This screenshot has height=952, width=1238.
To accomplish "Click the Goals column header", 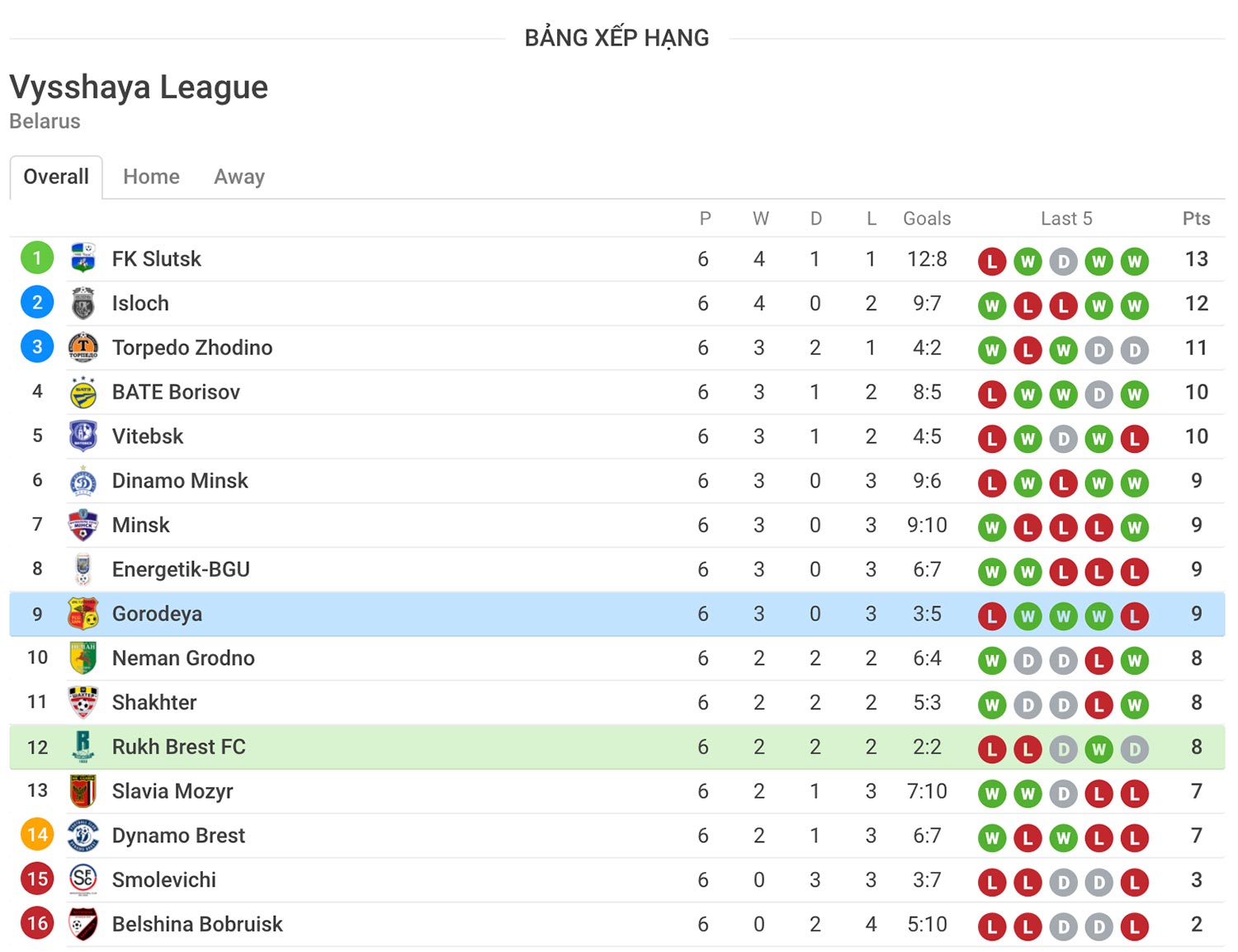I will pyautogui.click(x=927, y=219).
